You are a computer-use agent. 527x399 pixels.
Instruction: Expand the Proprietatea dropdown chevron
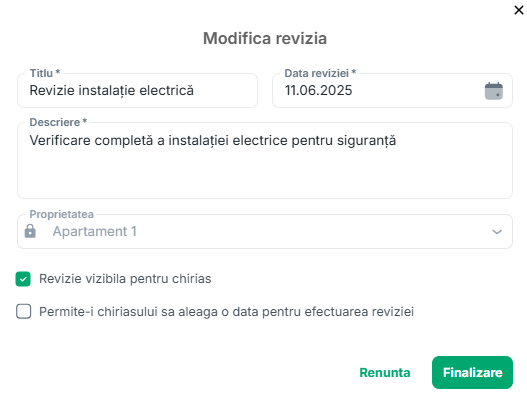(x=497, y=232)
